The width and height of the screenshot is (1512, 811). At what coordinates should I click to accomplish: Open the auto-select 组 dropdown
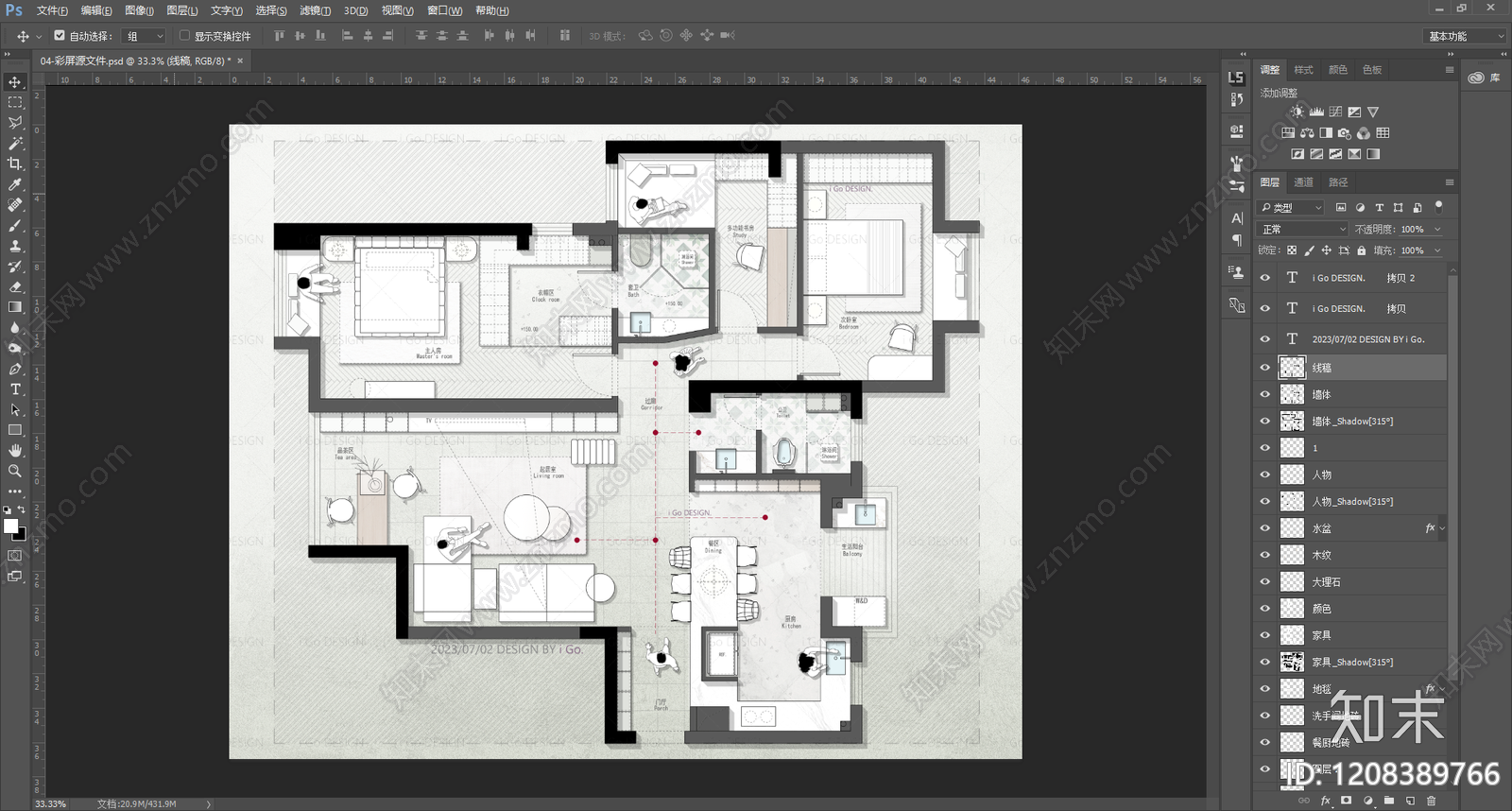[146, 36]
